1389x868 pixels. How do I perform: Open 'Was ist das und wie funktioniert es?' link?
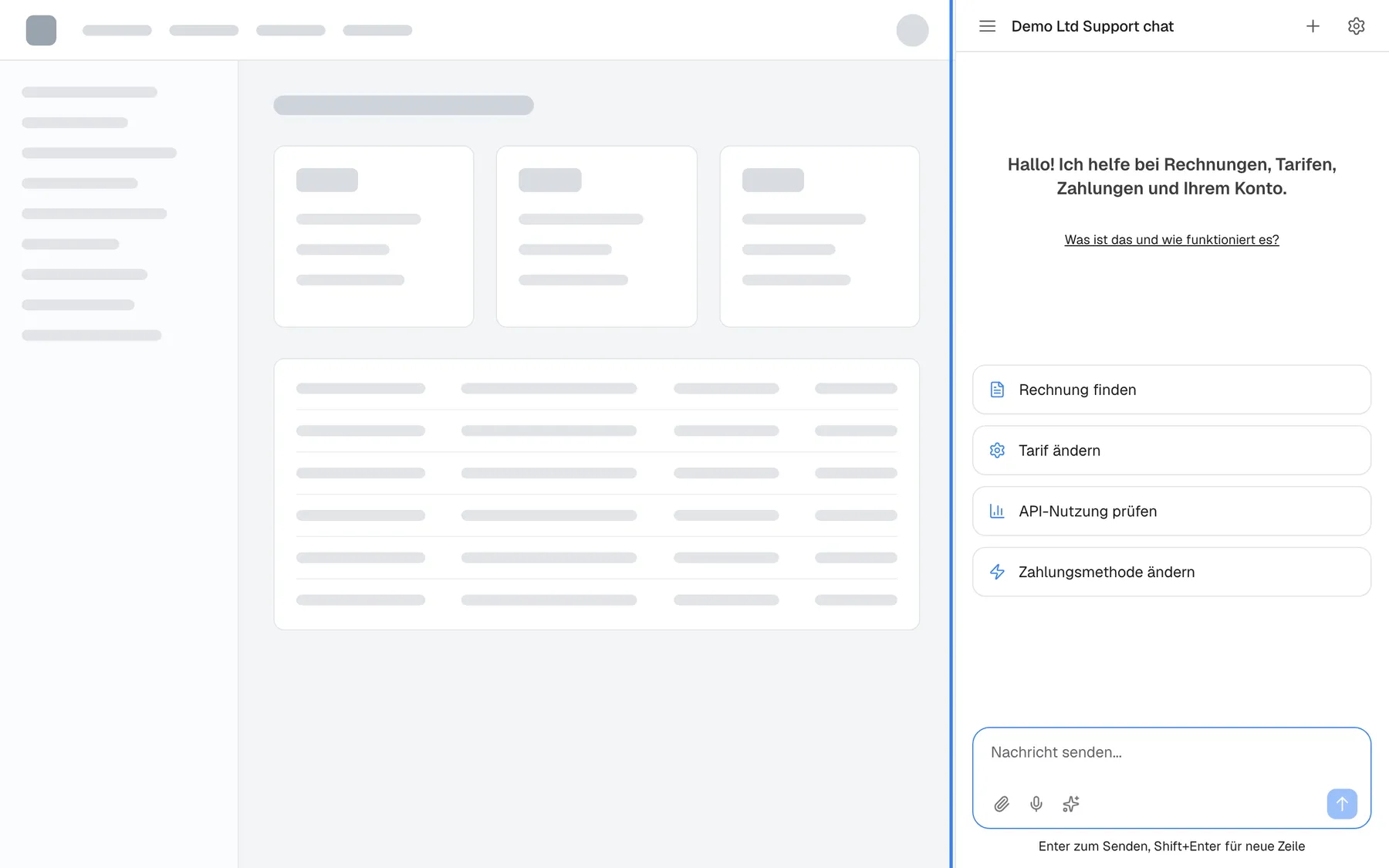1171,240
